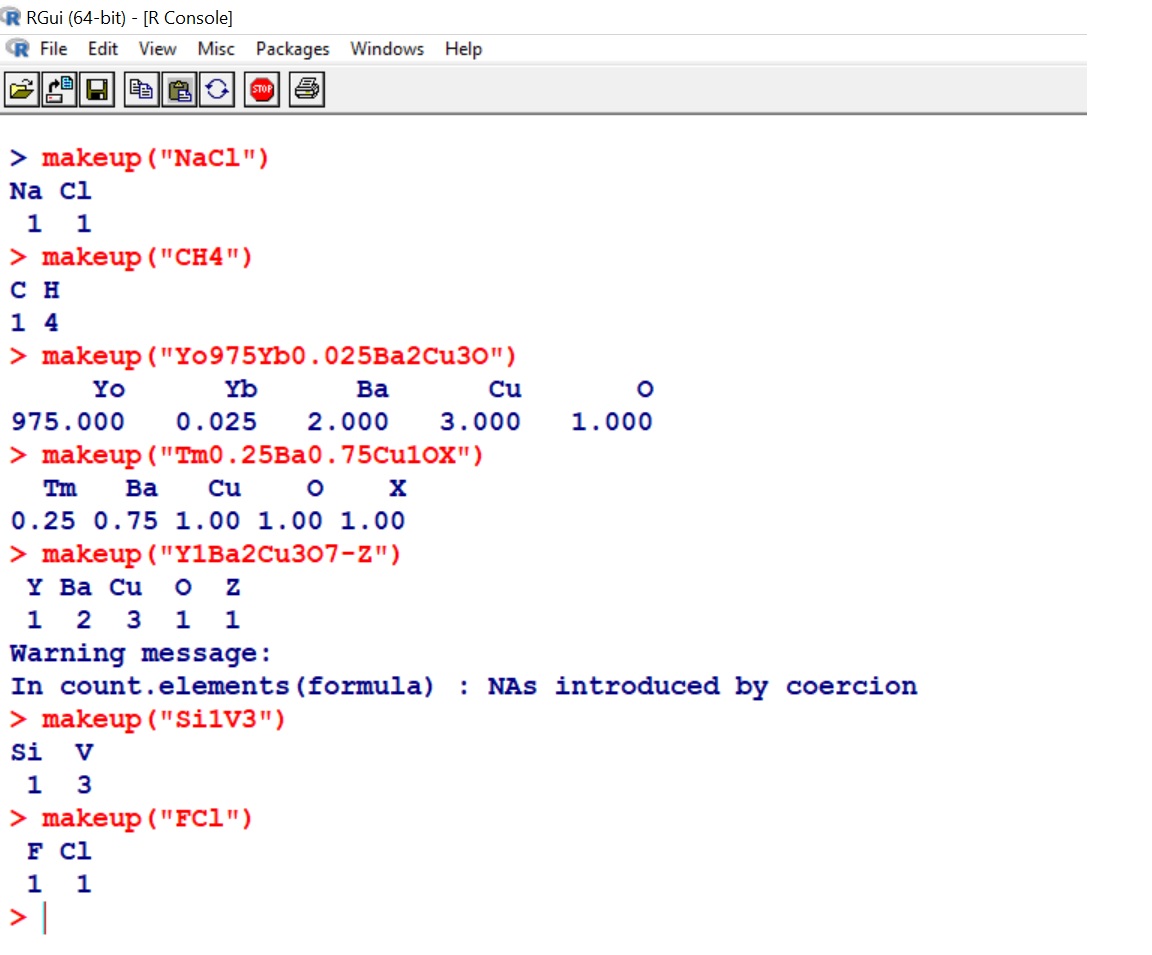This screenshot has height=955, width=1152.
Task: Click the Paste clipboard toolbar icon
Action: 179,91
